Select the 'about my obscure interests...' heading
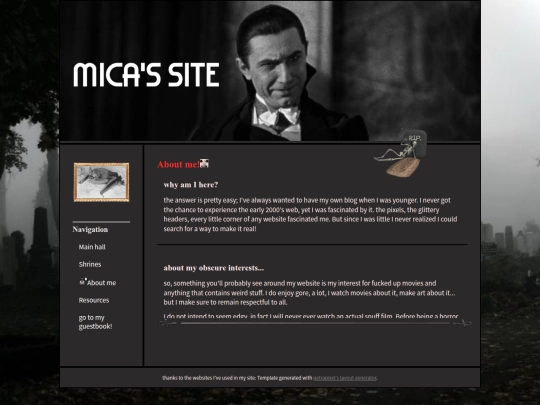This screenshot has height=405, width=540. [x=214, y=268]
